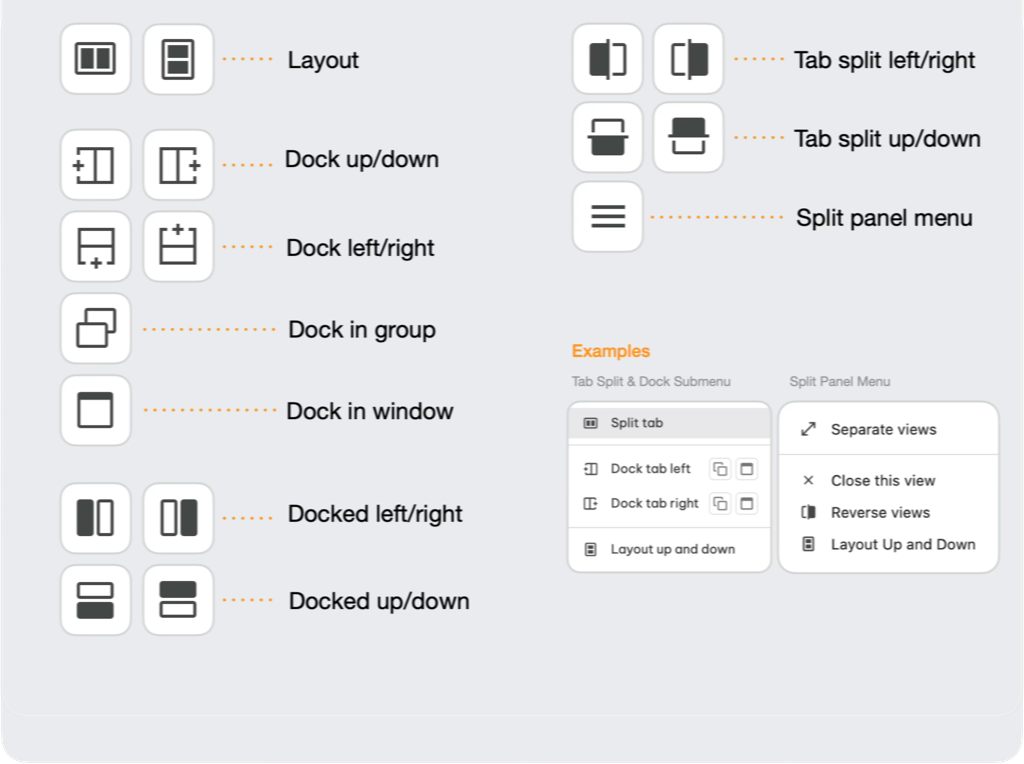Image resolution: width=1024 pixels, height=764 pixels.
Task: Click dock-in-window button beside Dock tab right
Action: (747, 503)
